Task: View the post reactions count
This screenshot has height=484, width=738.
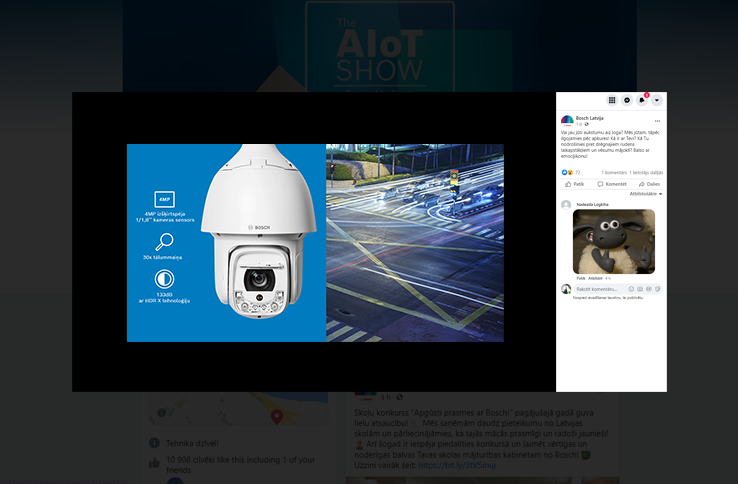Action: [571, 172]
